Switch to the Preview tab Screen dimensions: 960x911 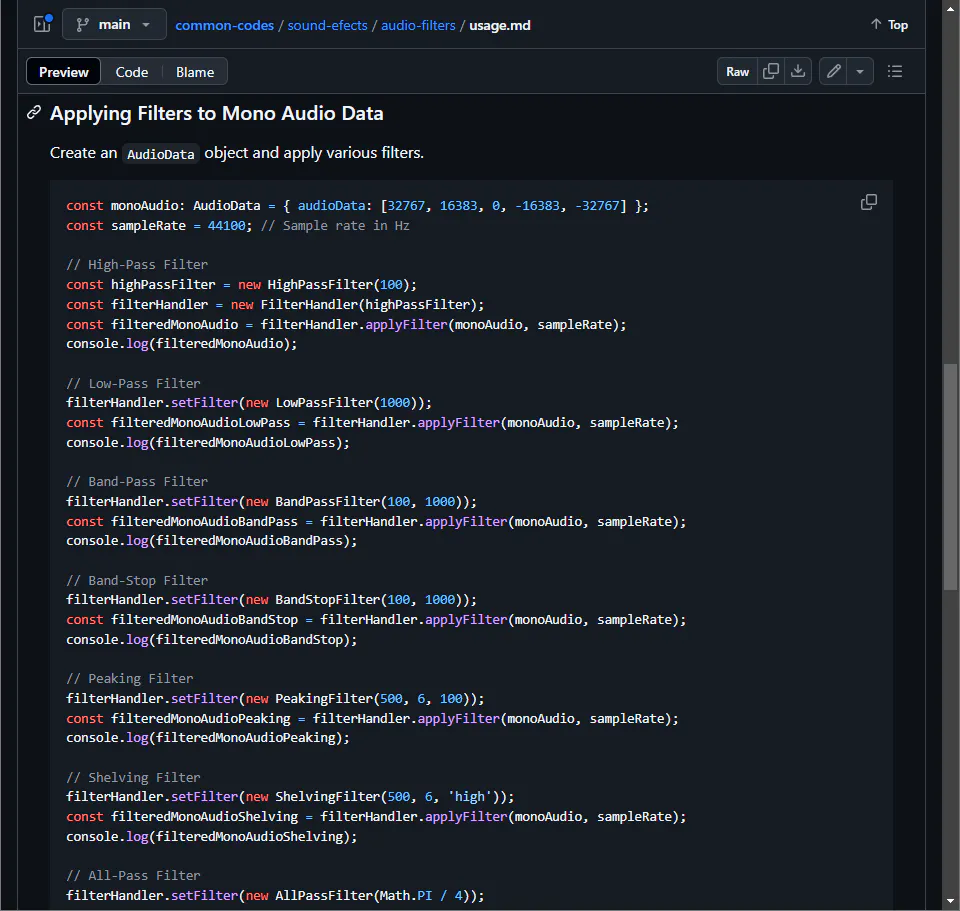[64, 72]
